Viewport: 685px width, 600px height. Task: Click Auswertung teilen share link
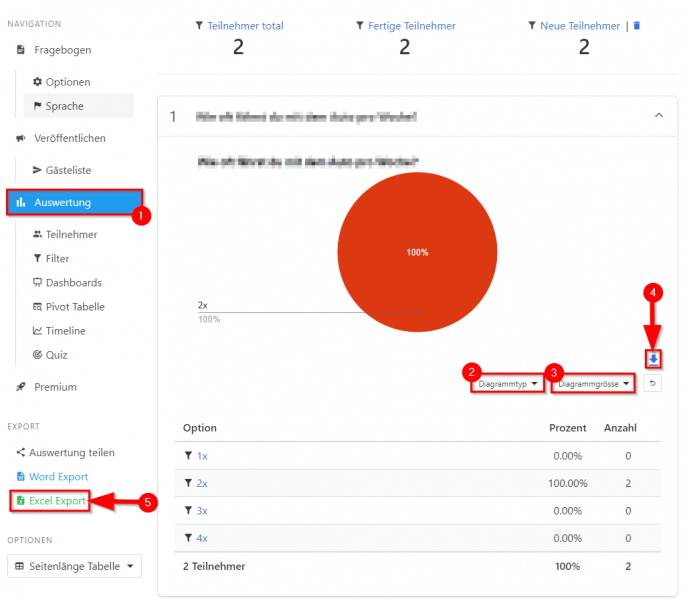click(66, 452)
